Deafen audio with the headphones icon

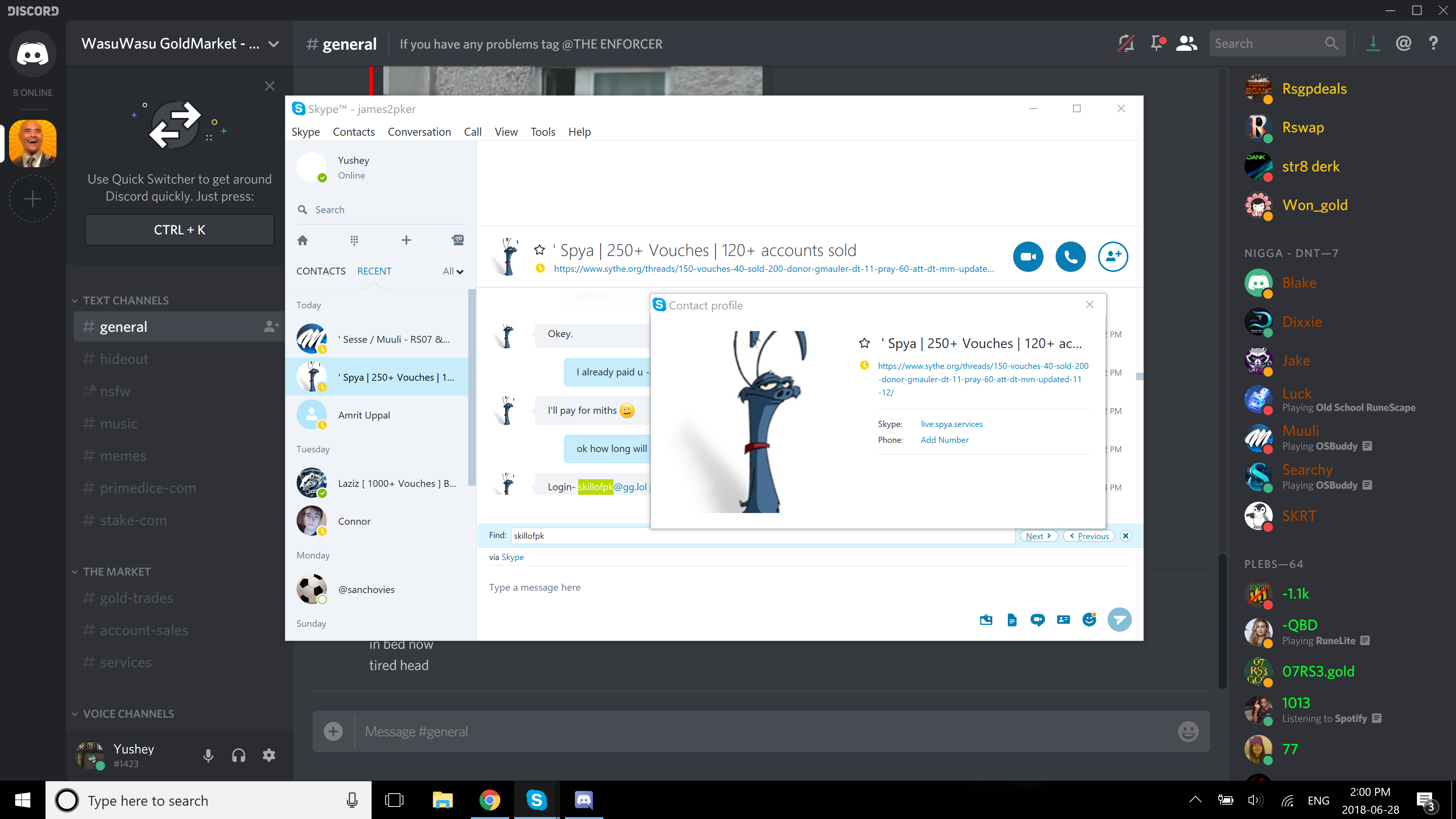[x=238, y=755]
